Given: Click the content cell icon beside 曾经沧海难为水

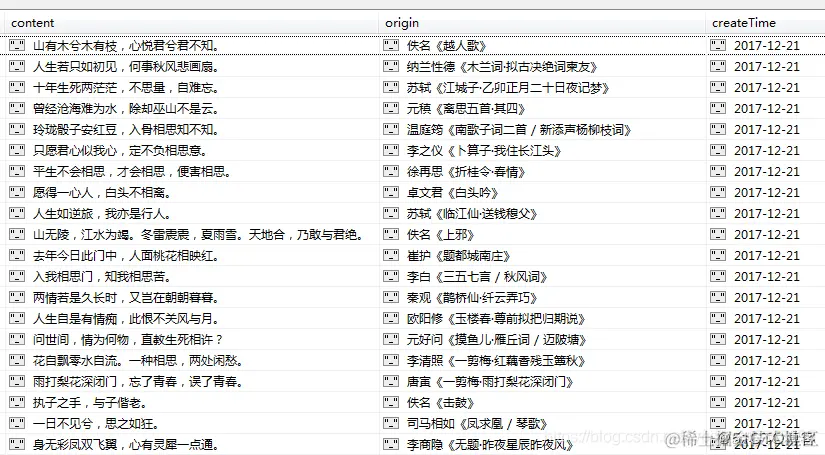Looking at the screenshot, I should [17, 108].
